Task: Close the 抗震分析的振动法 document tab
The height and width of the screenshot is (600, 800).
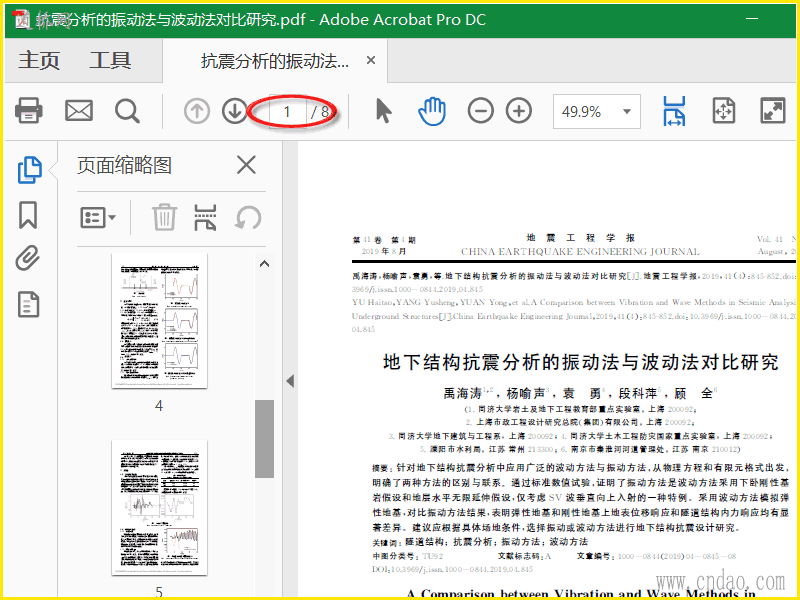Action: [371, 60]
